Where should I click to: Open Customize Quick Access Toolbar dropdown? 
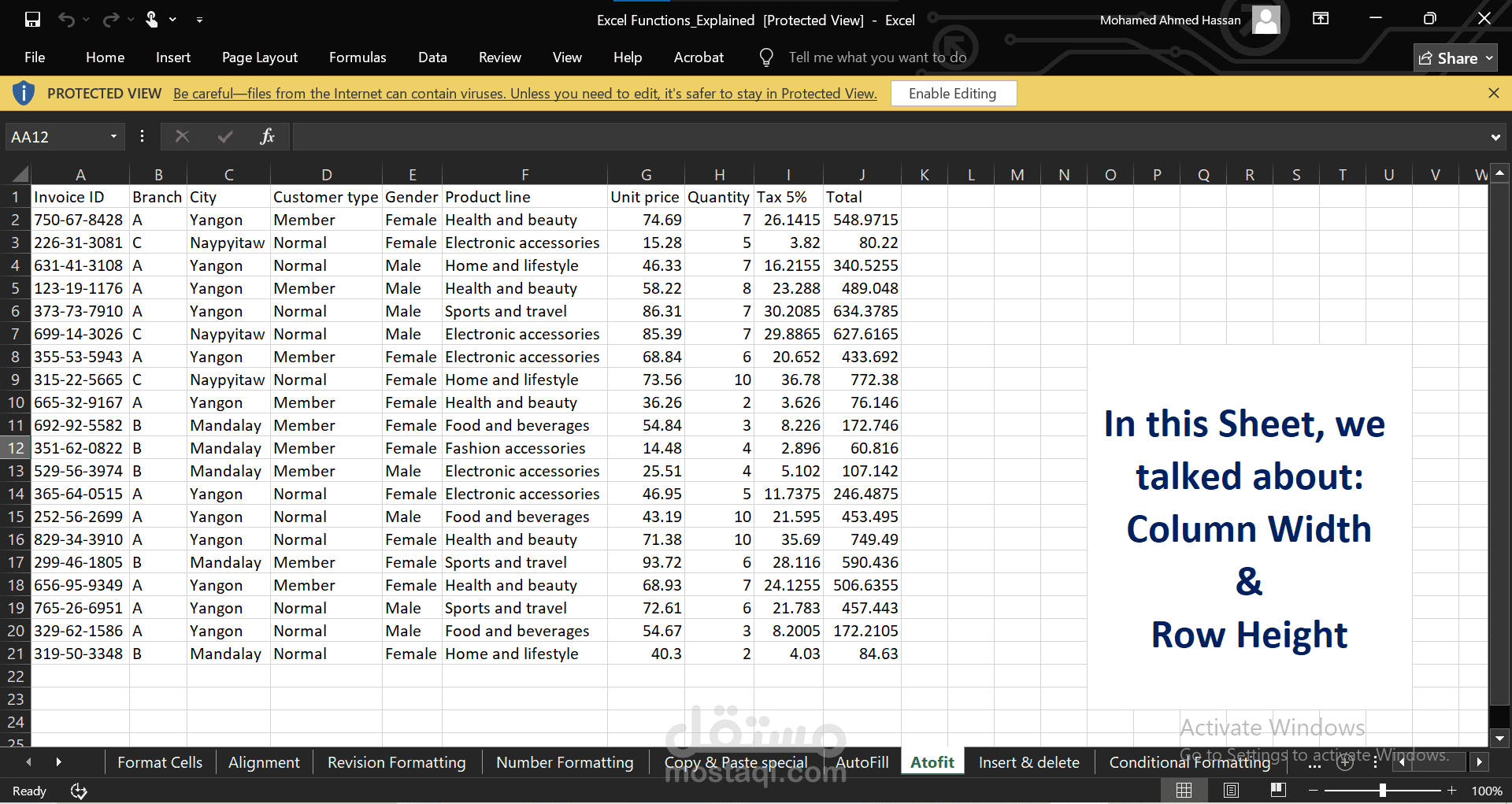pos(199,20)
